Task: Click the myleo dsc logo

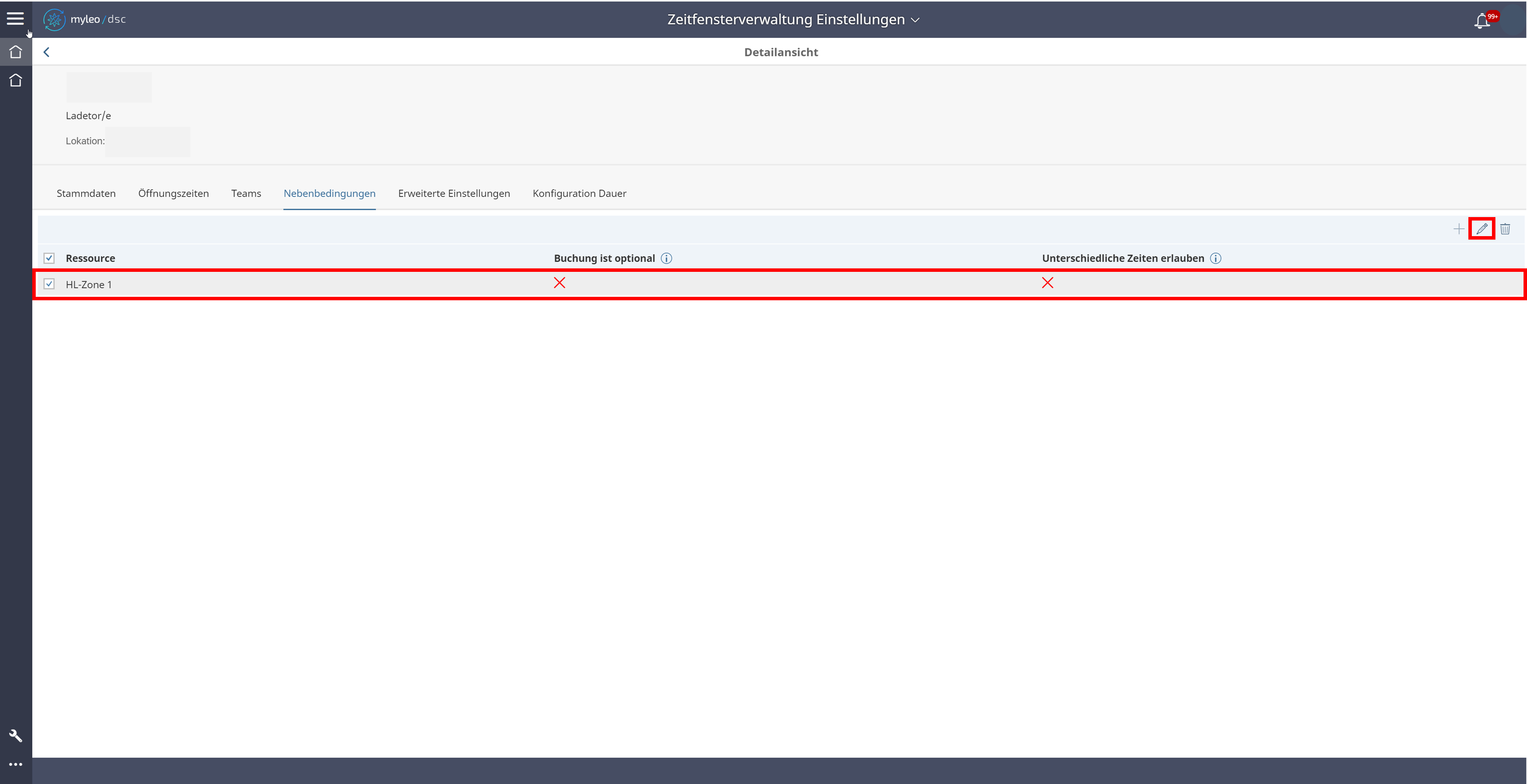Action: (85, 19)
